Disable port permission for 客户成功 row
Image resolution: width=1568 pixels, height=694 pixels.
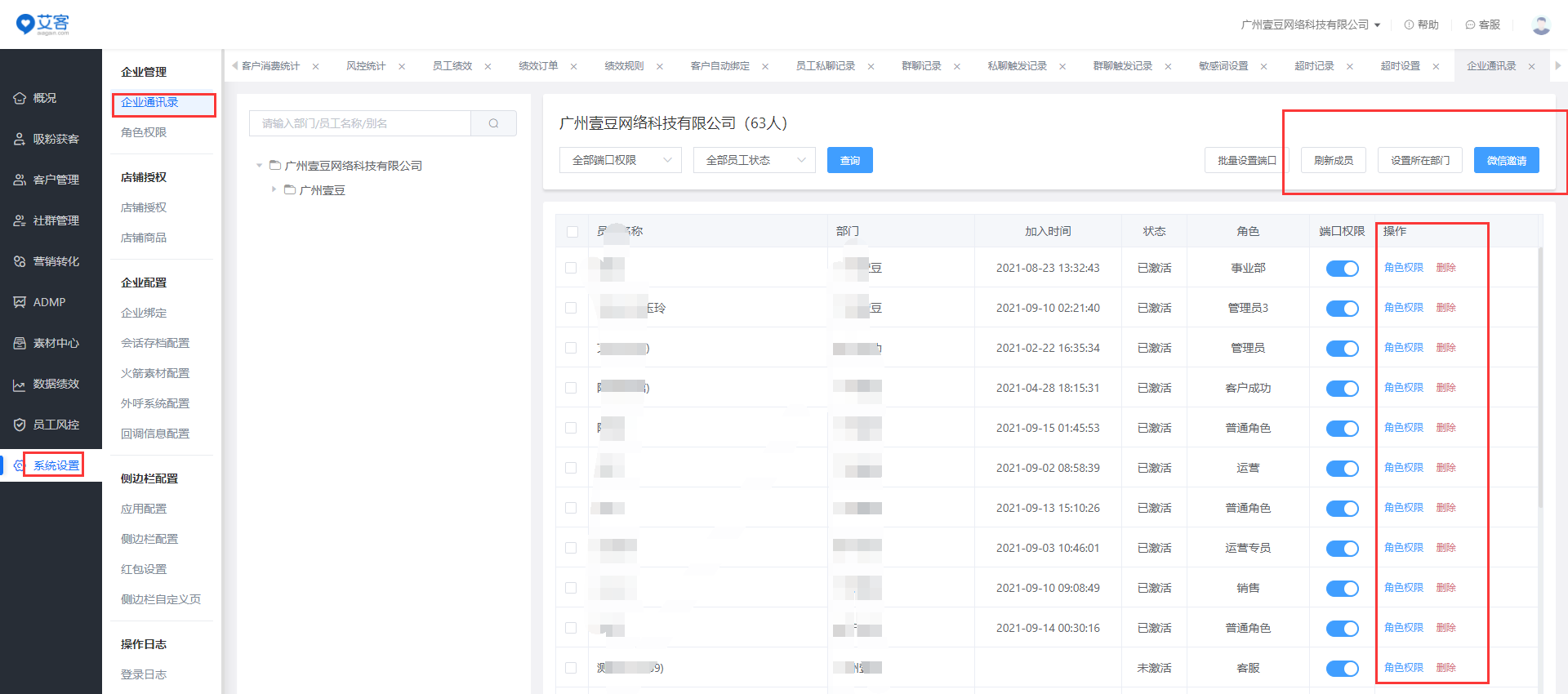click(x=1342, y=389)
